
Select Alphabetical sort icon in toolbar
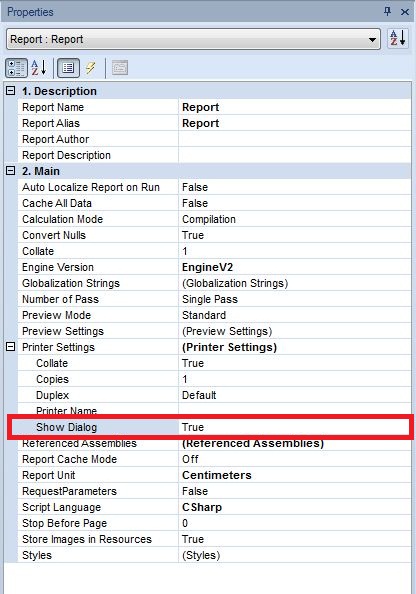(x=39, y=68)
